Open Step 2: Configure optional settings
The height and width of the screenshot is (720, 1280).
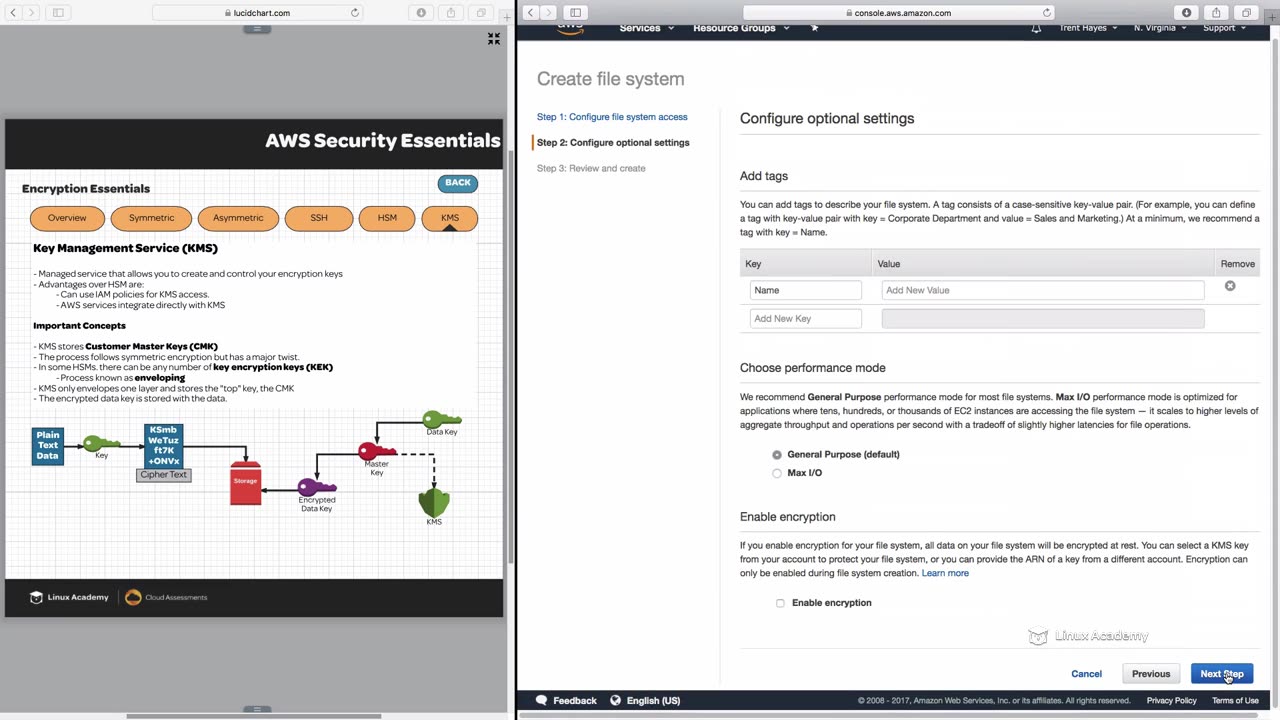coord(613,143)
